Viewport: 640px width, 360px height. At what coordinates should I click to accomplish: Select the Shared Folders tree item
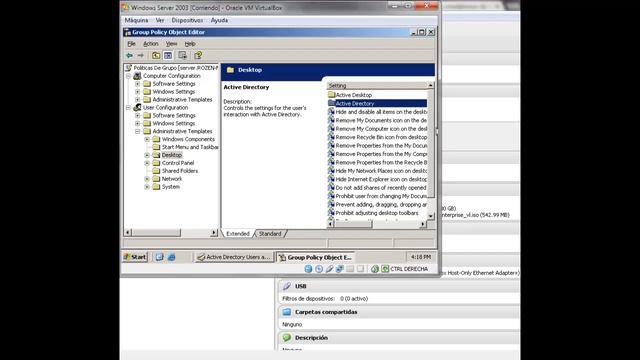pos(180,171)
